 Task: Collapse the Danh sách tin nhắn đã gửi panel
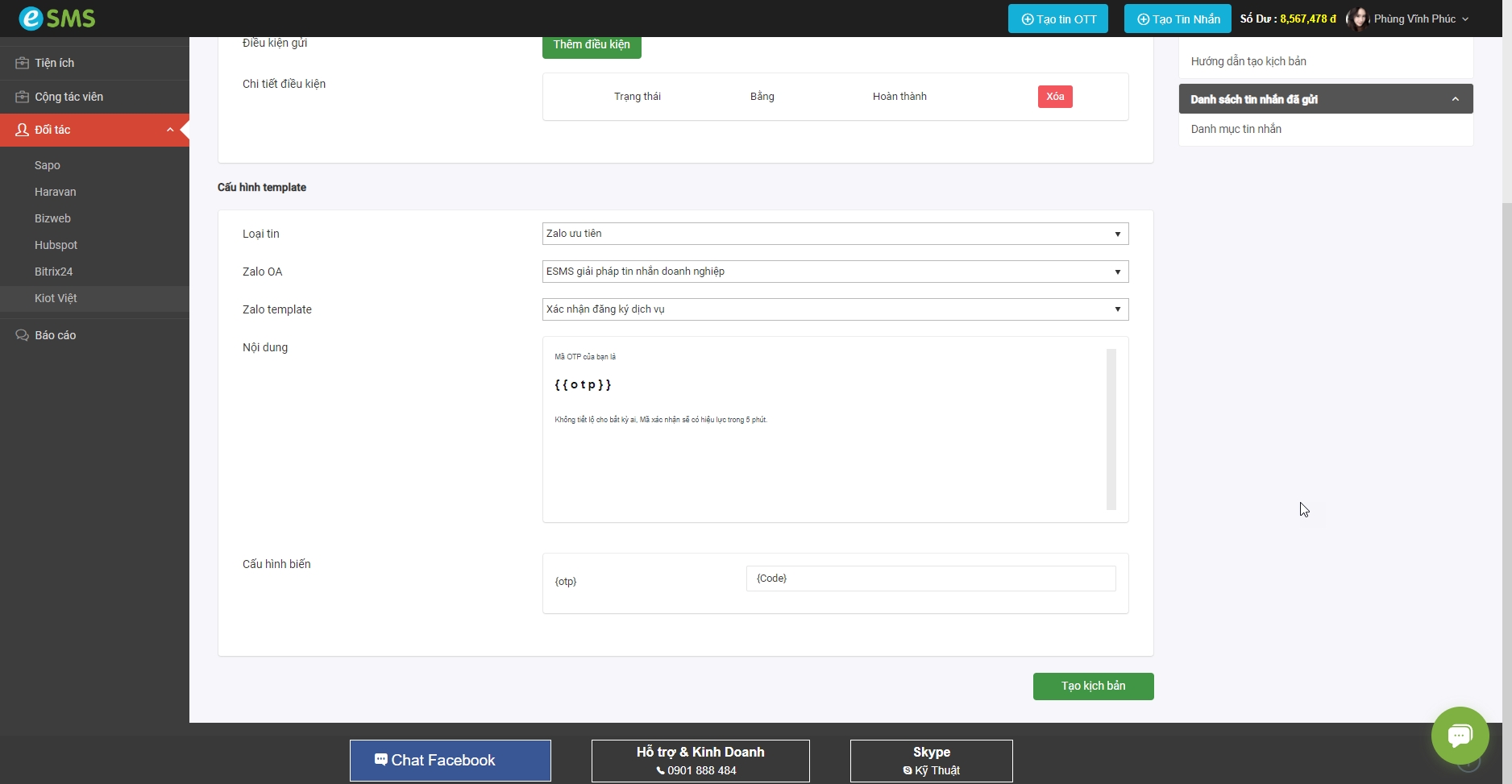click(1455, 99)
